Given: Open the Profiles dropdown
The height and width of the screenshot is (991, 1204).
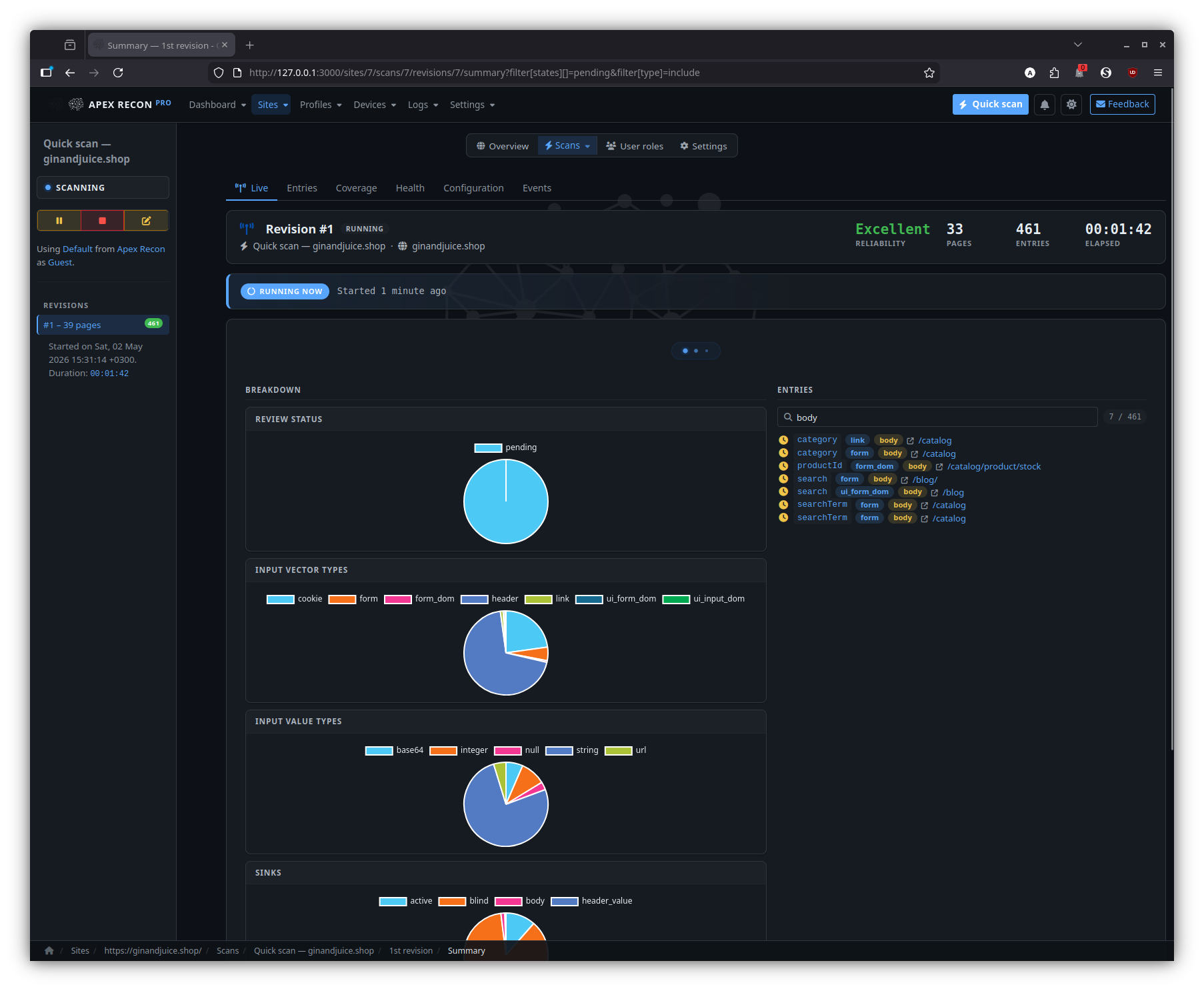Looking at the screenshot, I should pyautogui.click(x=321, y=105).
